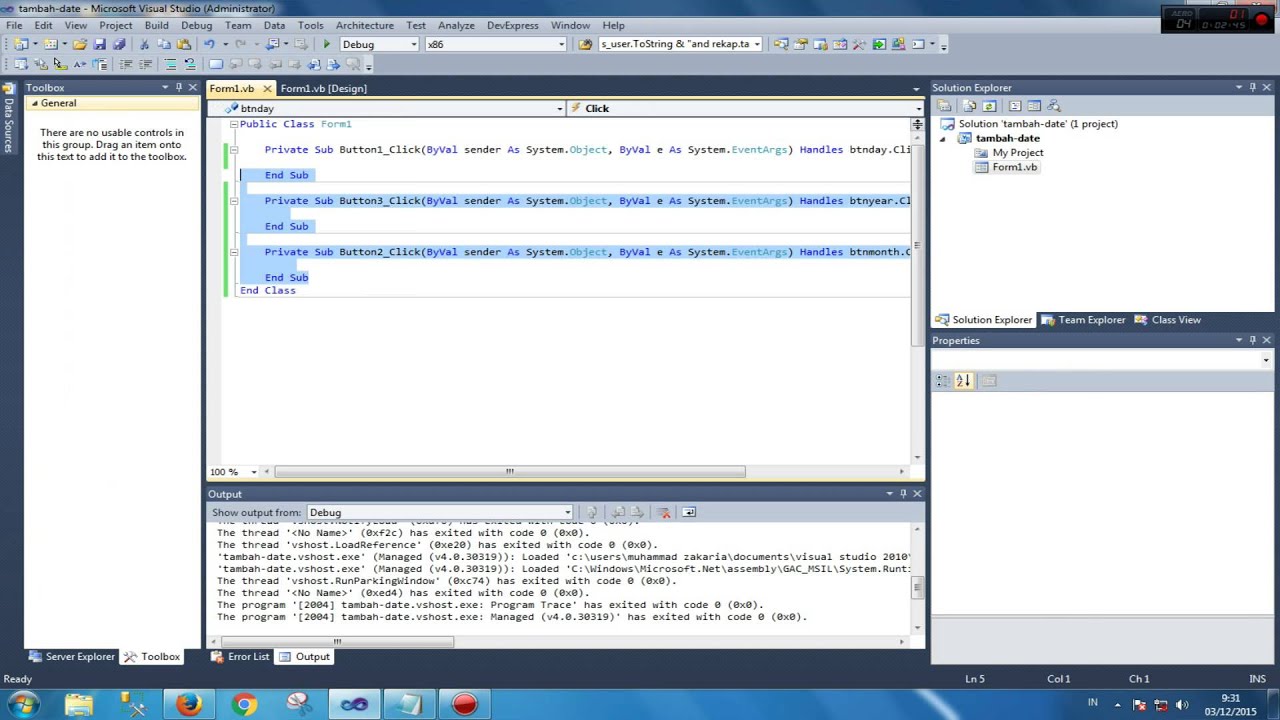Toggle a bookmark on current line
Viewport: 1280px width, 720px height.
click(x=216, y=64)
